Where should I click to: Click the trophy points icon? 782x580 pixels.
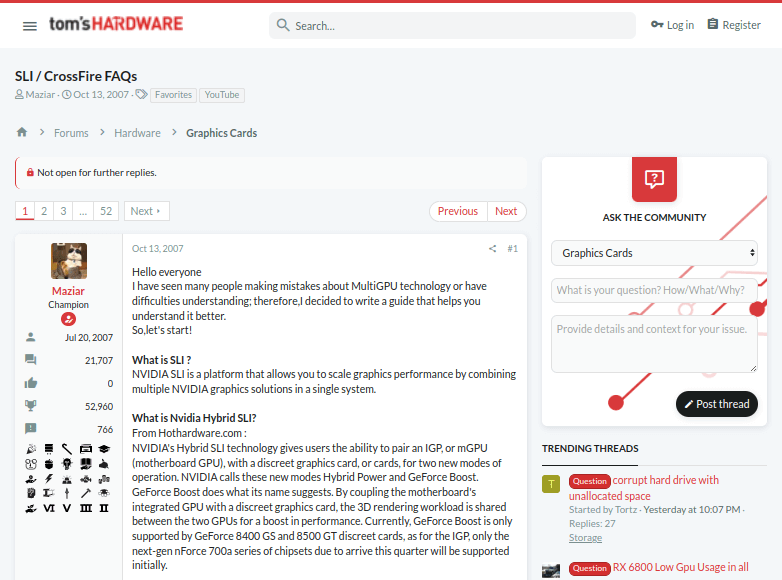[30, 405]
